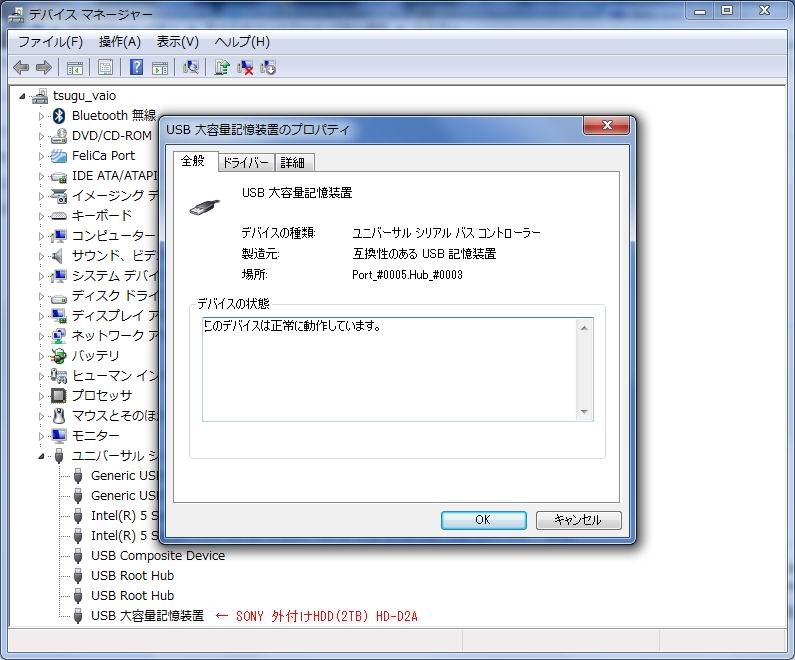795x660 pixels.
Task: Toggle the console tree toolbar icon
Action: click(75, 67)
